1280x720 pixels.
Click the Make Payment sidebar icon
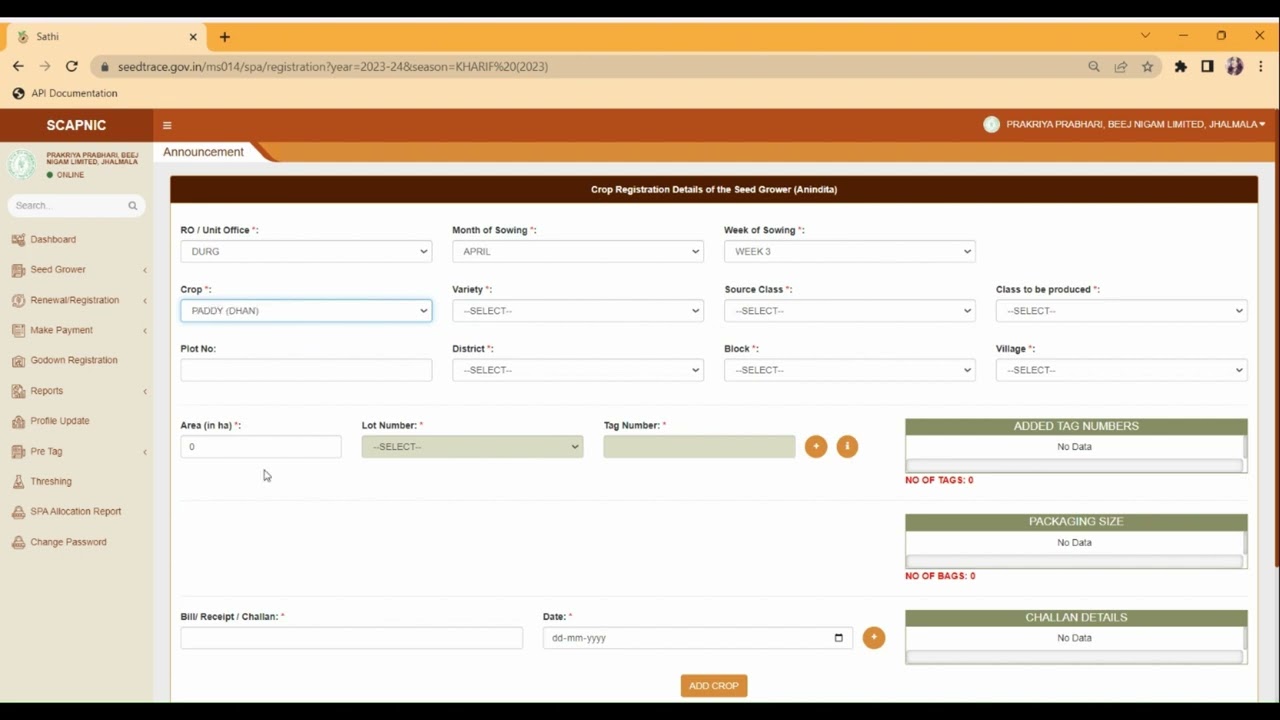coord(18,330)
